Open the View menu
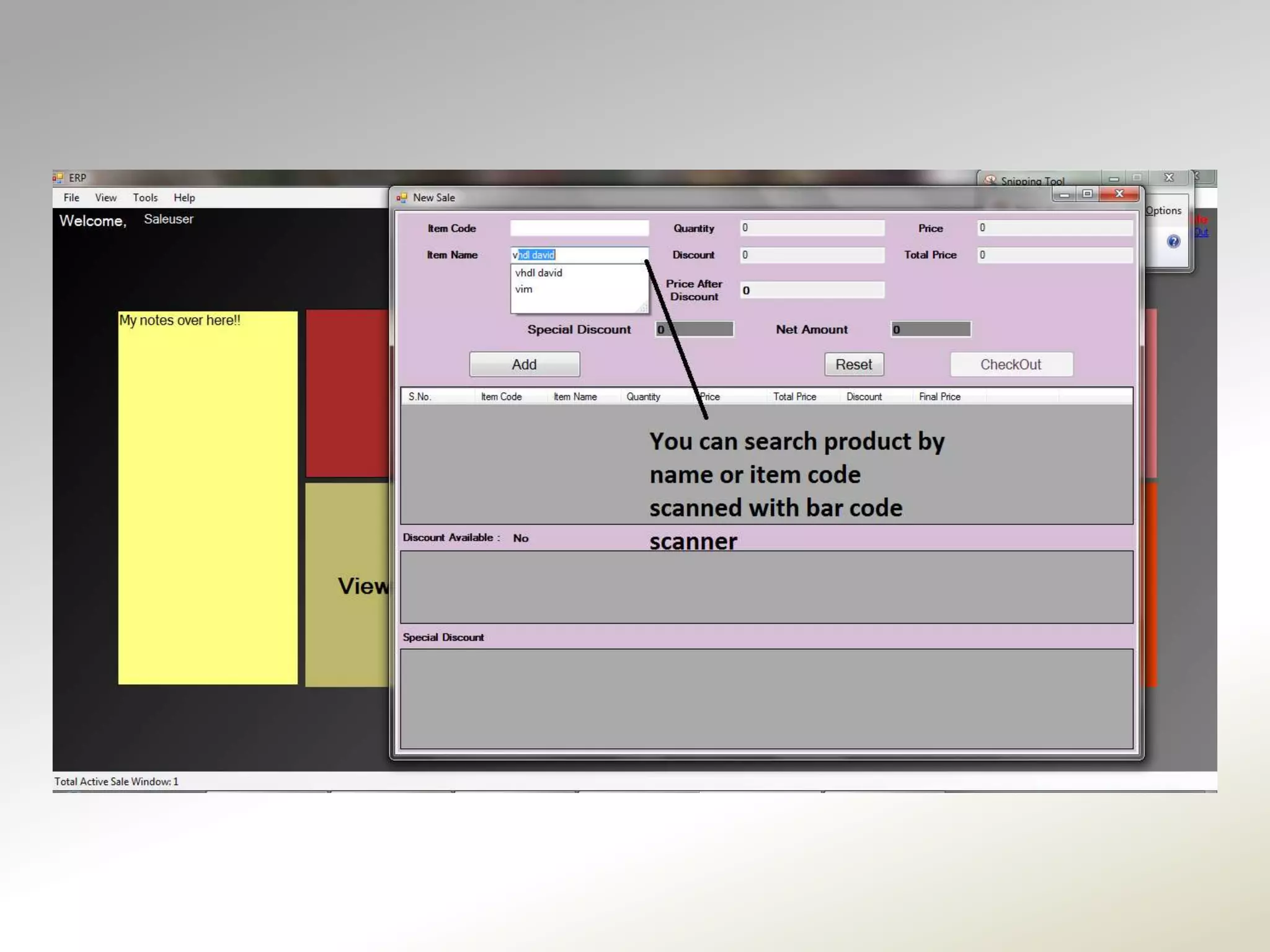Screen dimensions: 1270x952 click(105, 198)
